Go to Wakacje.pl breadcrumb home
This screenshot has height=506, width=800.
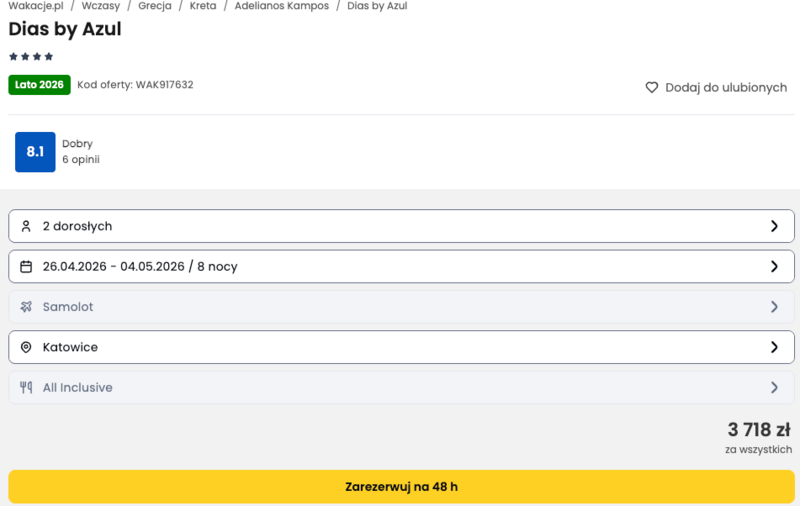tap(35, 6)
